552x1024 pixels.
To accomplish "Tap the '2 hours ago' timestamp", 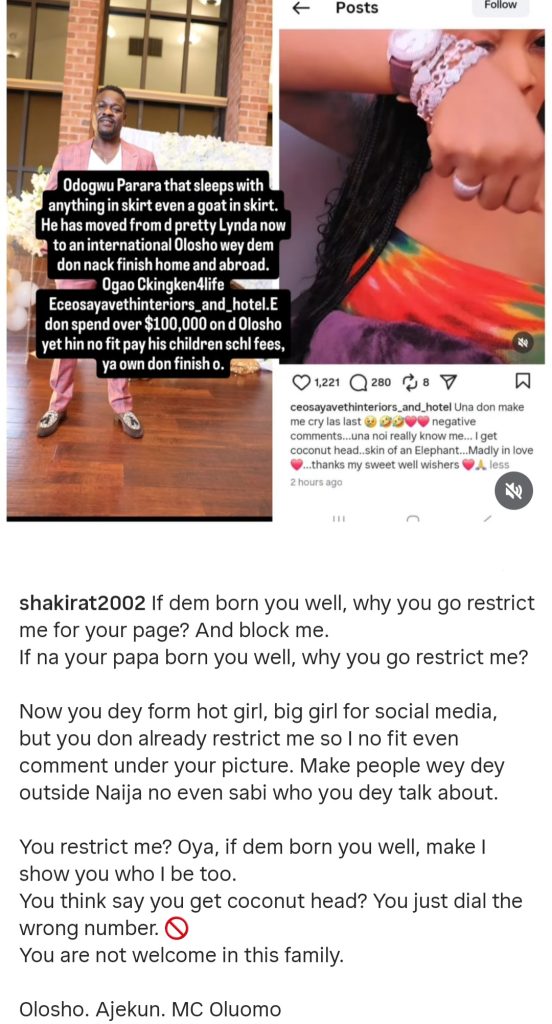I will [316, 483].
